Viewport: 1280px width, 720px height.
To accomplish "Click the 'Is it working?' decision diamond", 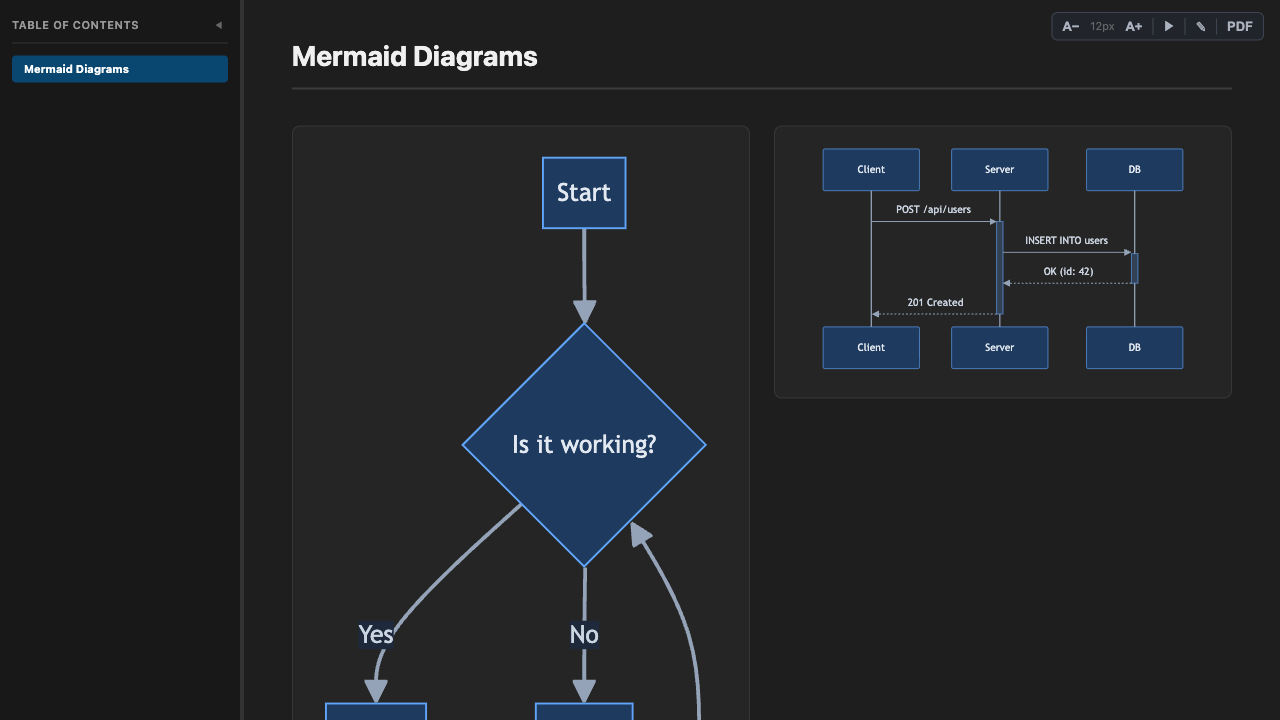I will (584, 444).
